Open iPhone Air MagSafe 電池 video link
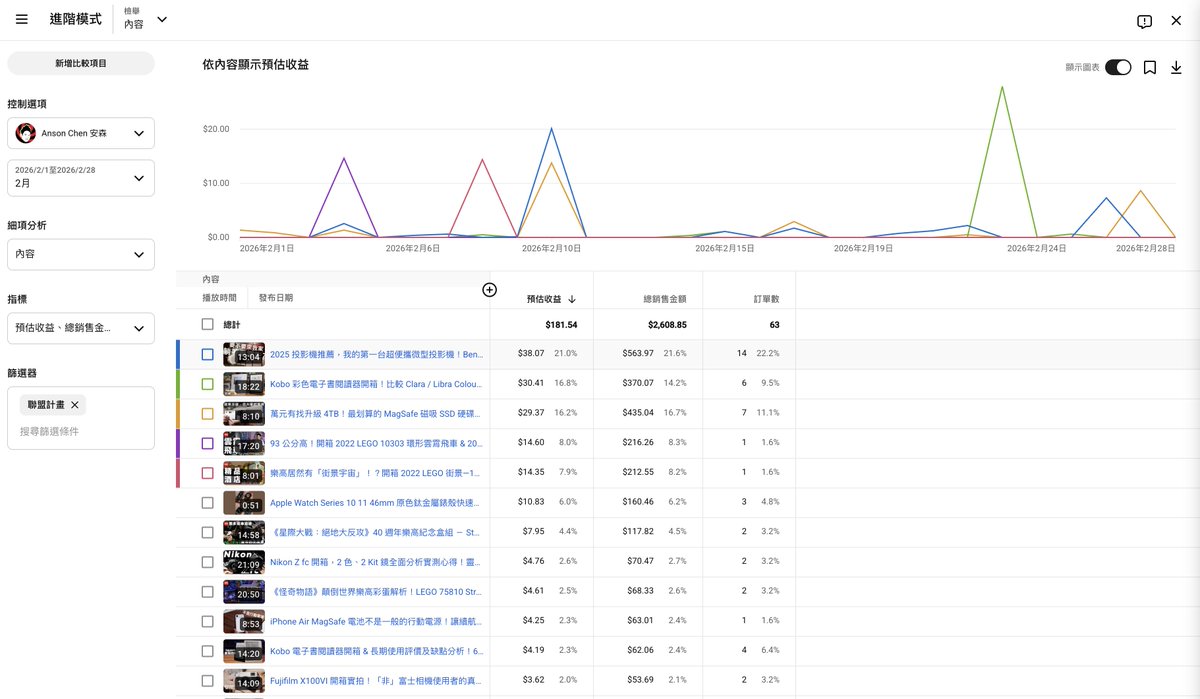The height and width of the screenshot is (699, 1200). tap(376, 621)
